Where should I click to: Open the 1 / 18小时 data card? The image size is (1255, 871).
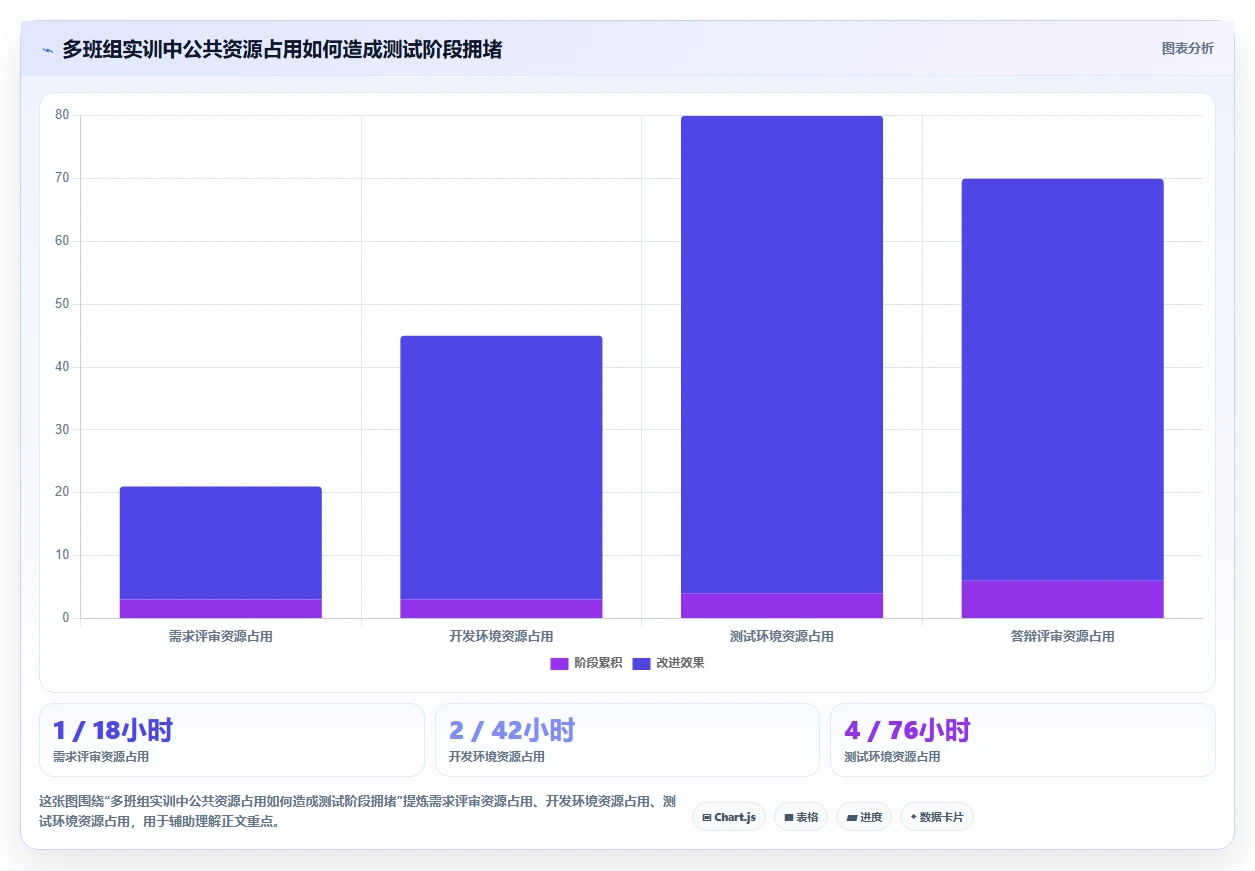point(232,740)
